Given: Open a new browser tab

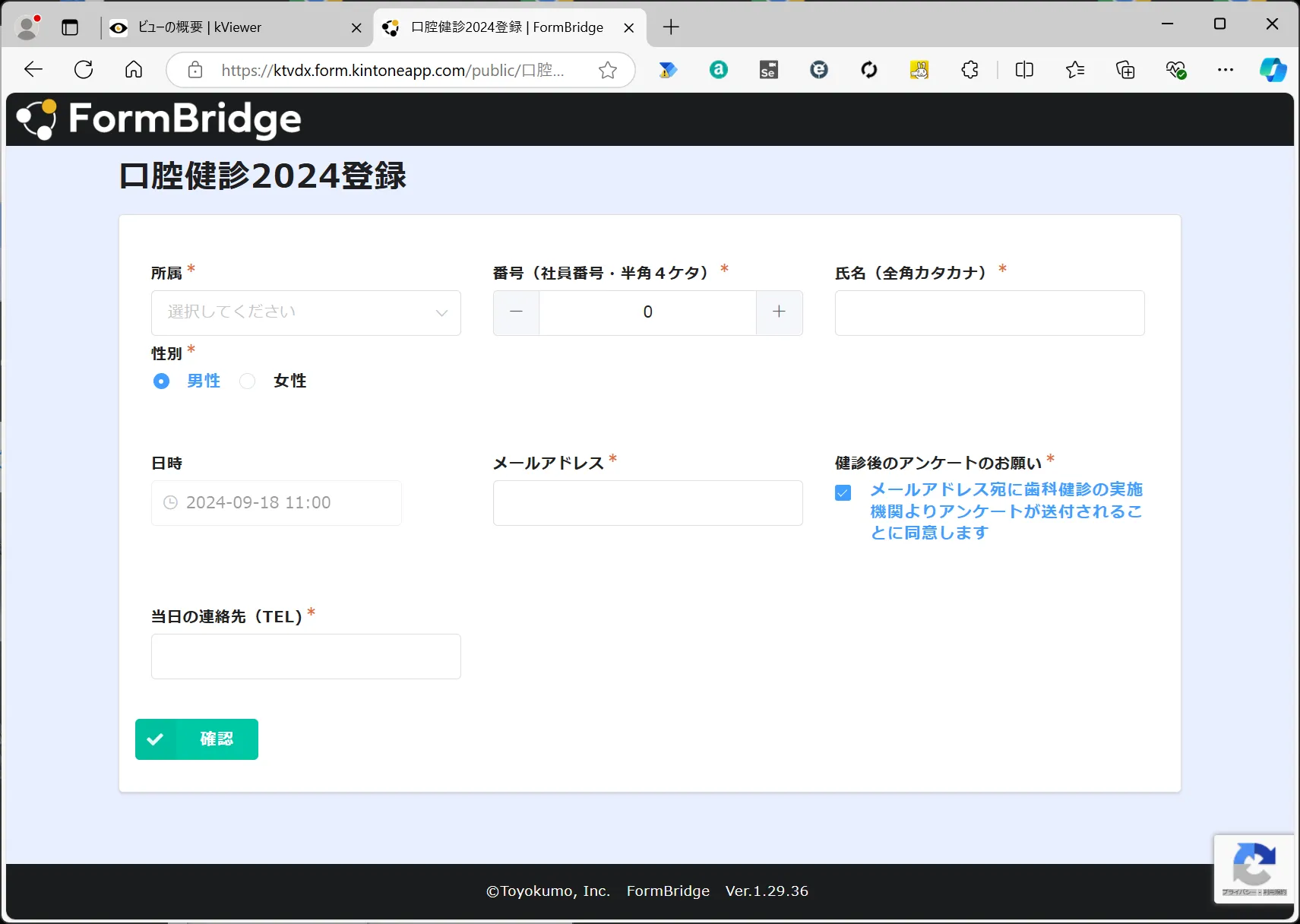Looking at the screenshot, I should point(671,27).
